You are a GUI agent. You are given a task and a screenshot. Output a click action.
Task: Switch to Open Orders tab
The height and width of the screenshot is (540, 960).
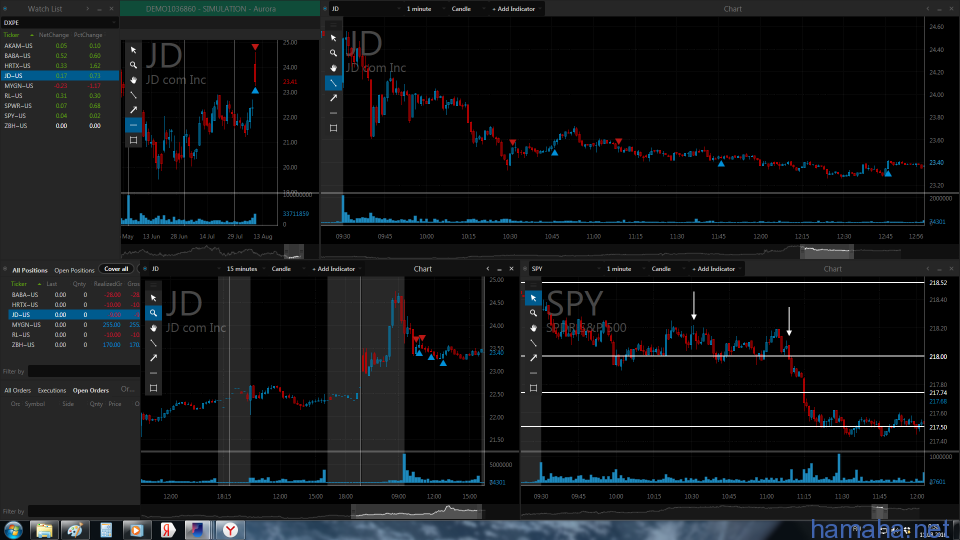pos(91,390)
